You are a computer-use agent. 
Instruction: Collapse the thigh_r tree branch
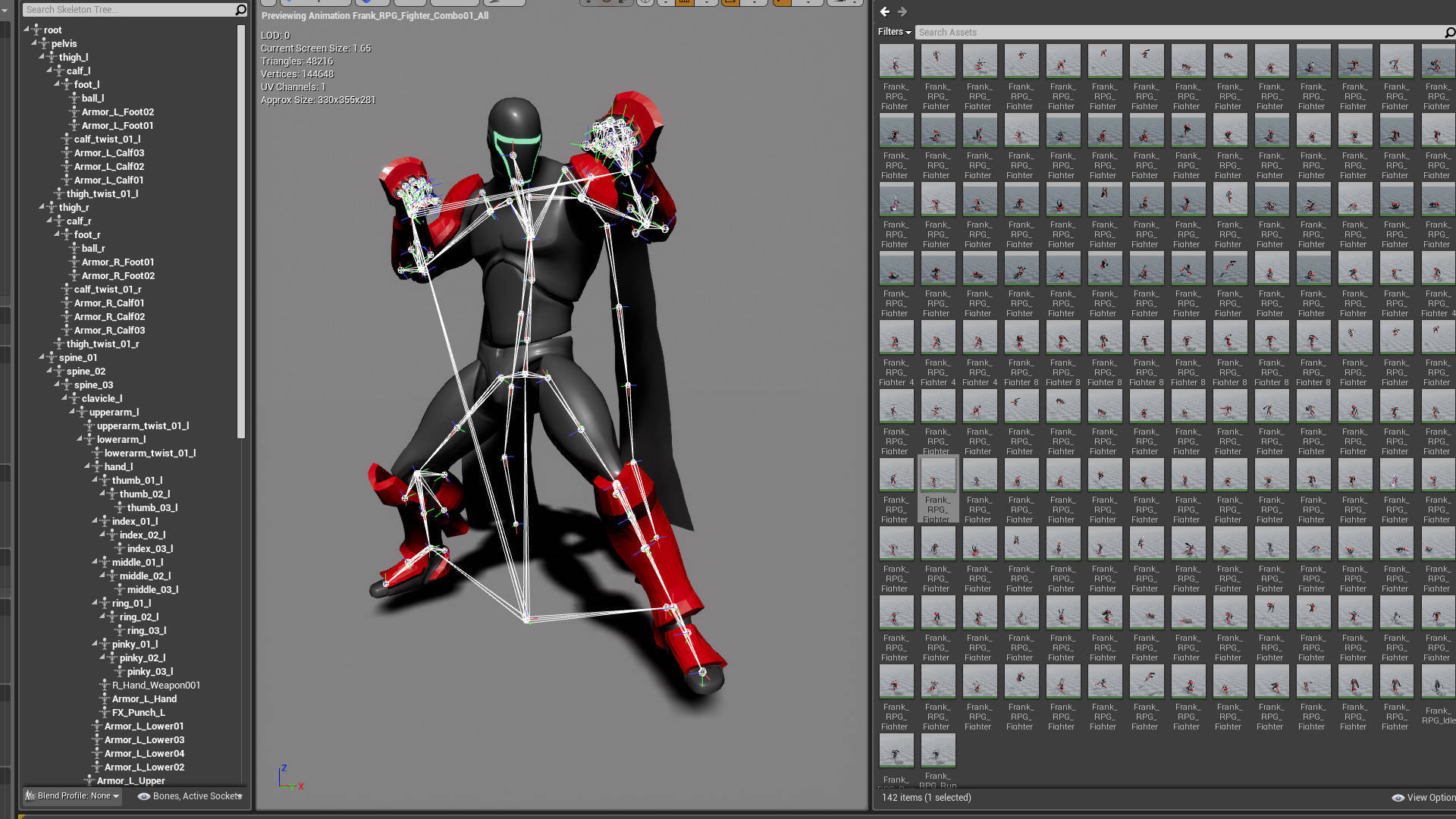(x=42, y=207)
